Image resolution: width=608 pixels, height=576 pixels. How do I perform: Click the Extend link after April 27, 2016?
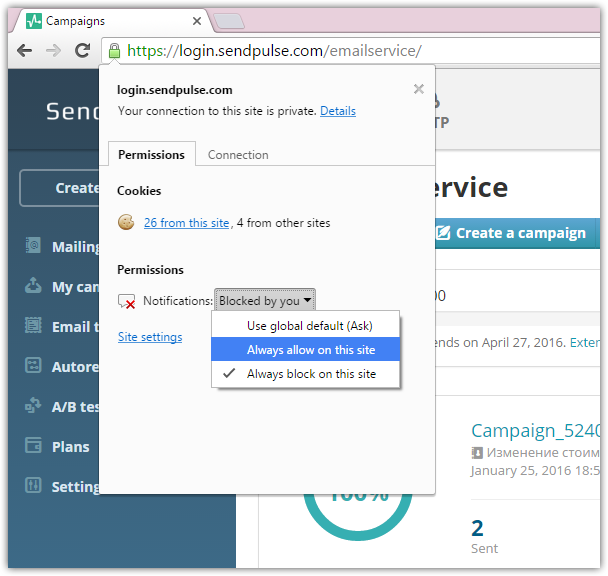point(585,342)
